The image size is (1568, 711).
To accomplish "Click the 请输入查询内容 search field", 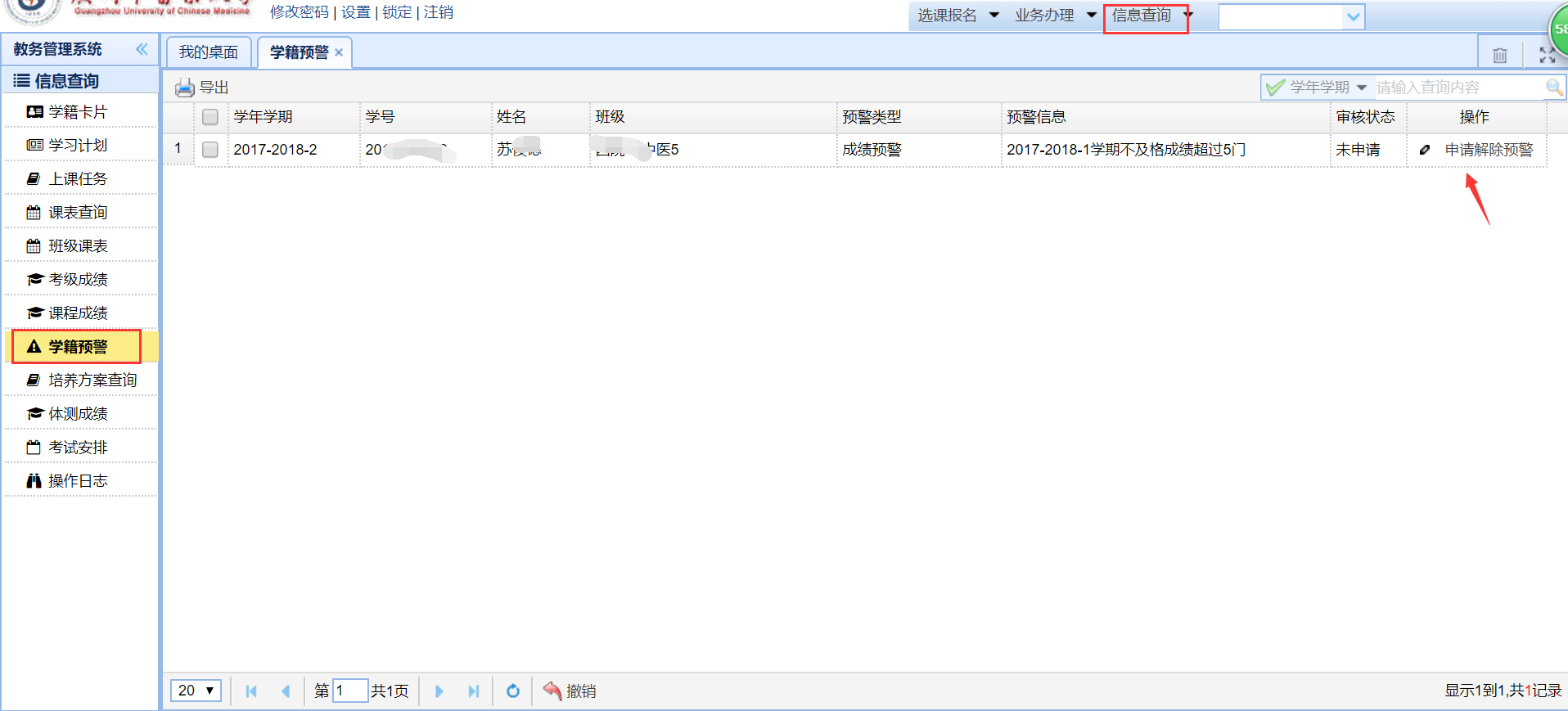I will coord(1457,87).
